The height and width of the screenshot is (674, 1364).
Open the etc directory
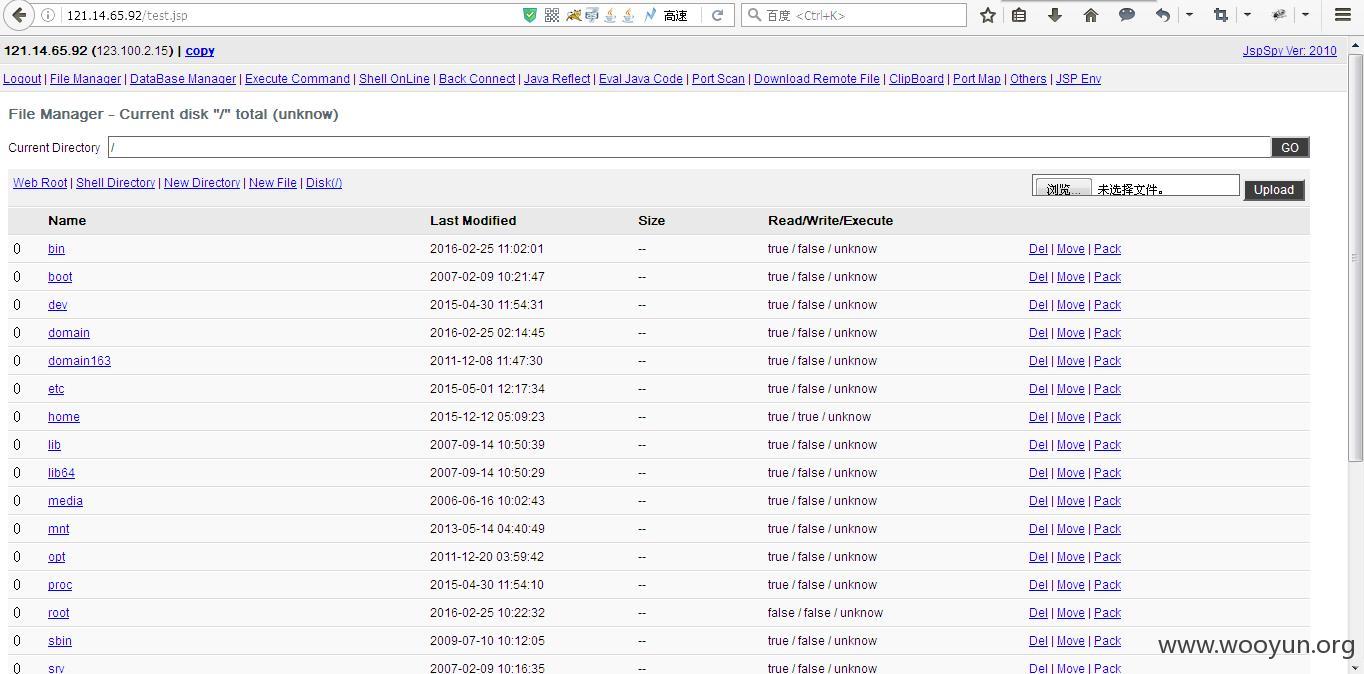click(x=56, y=389)
